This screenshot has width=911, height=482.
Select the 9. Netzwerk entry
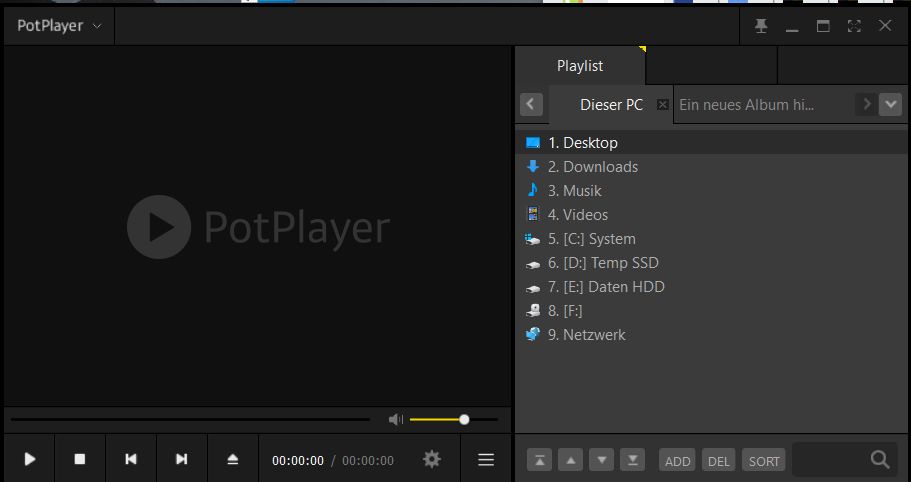click(x=712, y=334)
